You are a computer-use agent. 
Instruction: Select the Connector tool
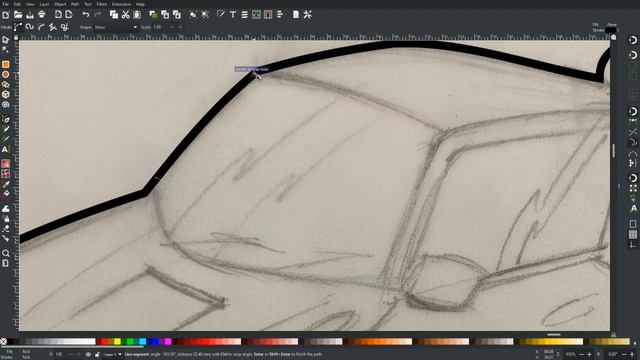coord(5,238)
